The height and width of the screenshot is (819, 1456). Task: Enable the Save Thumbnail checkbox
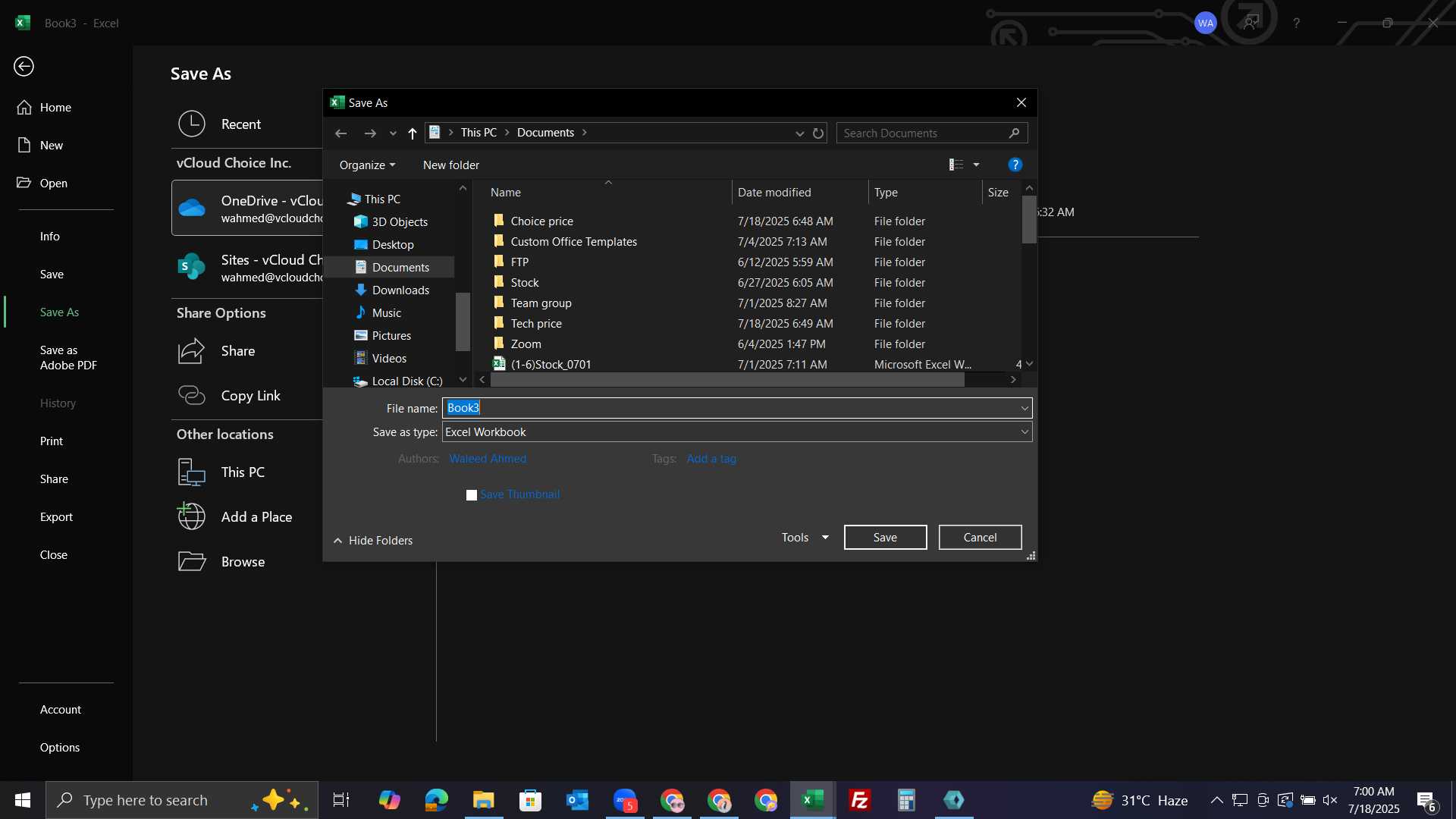tap(472, 495)
